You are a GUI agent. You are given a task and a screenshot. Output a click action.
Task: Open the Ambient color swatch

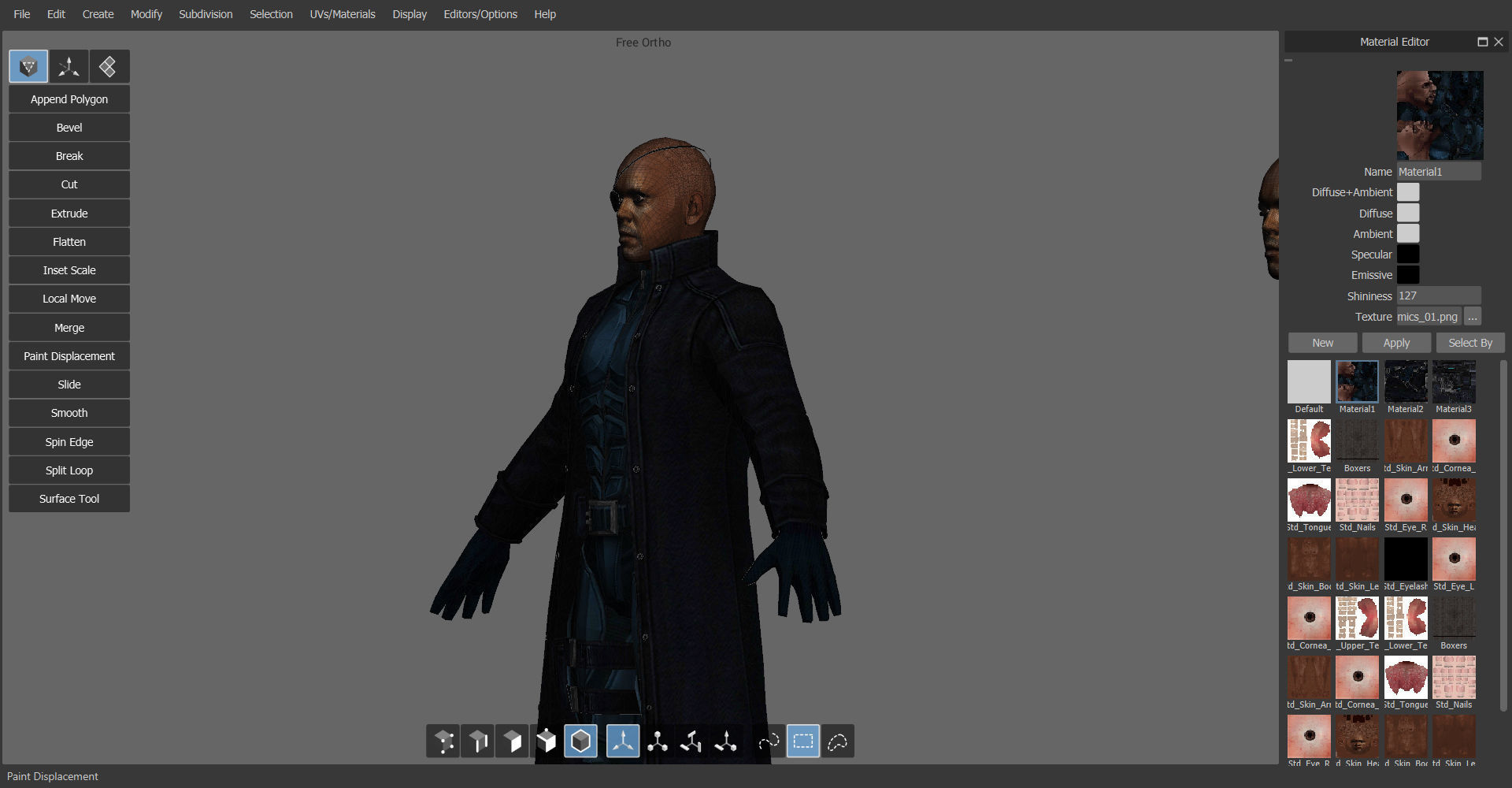pyautogui.click(x=1408, y=234)
